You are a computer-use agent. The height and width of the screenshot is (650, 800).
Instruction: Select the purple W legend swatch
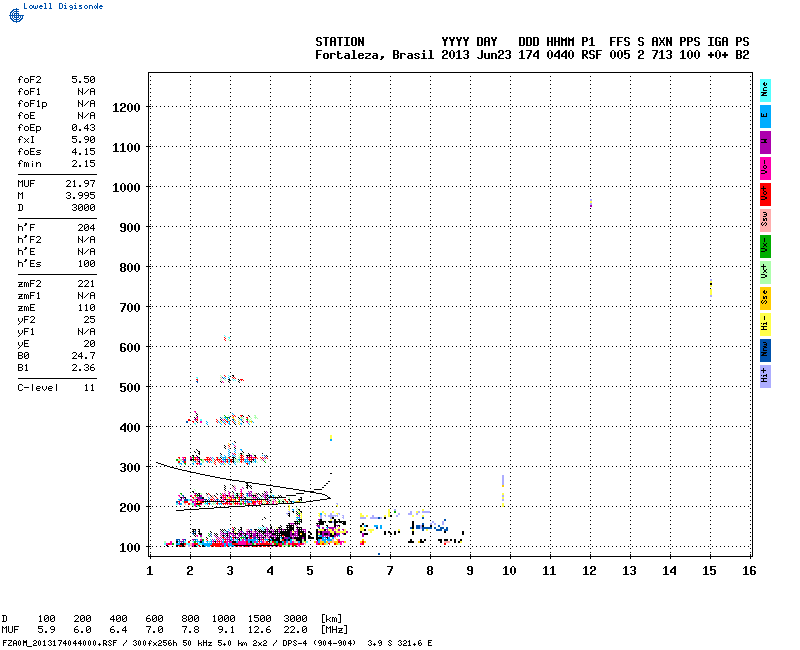coord(765,142)
